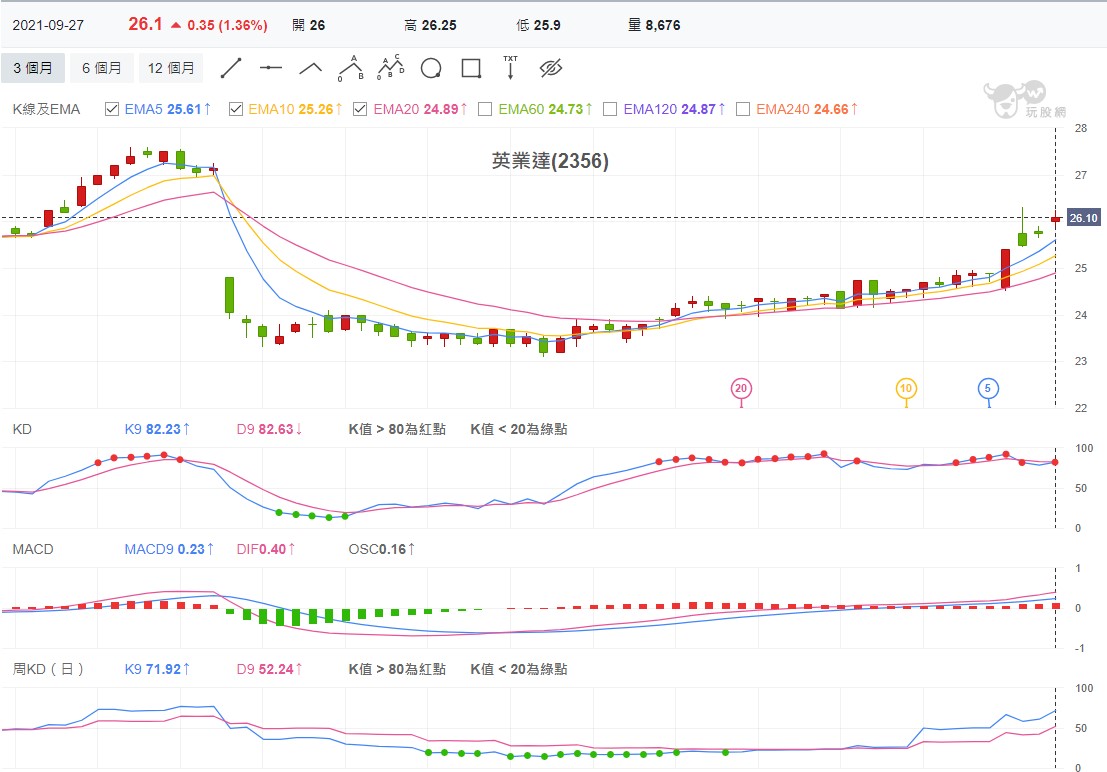Select the angle line tool
The image size is (1107, 772).
pos(311,69)
